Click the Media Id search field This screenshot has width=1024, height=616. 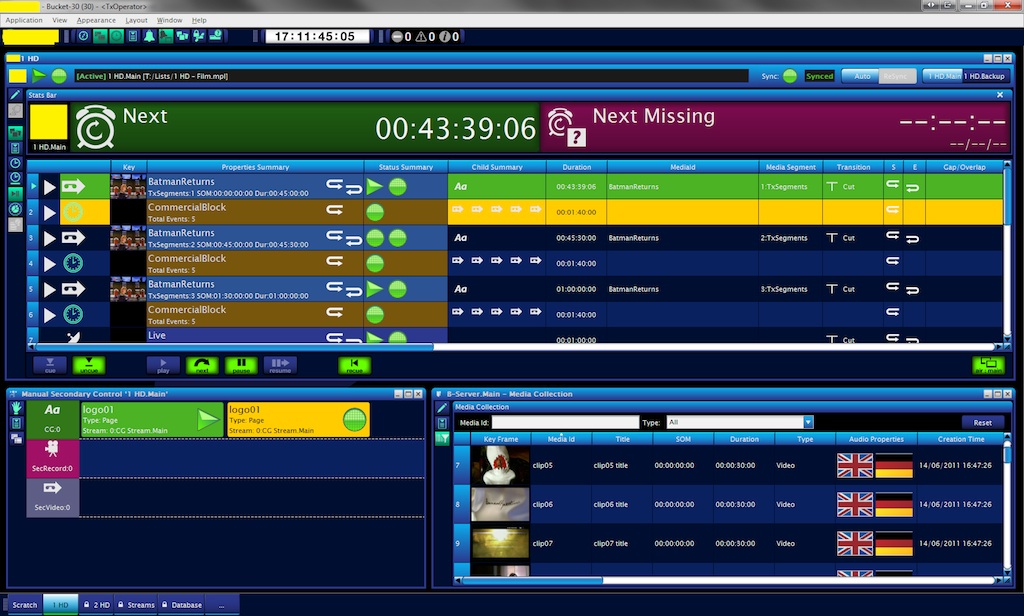point(564,422)
